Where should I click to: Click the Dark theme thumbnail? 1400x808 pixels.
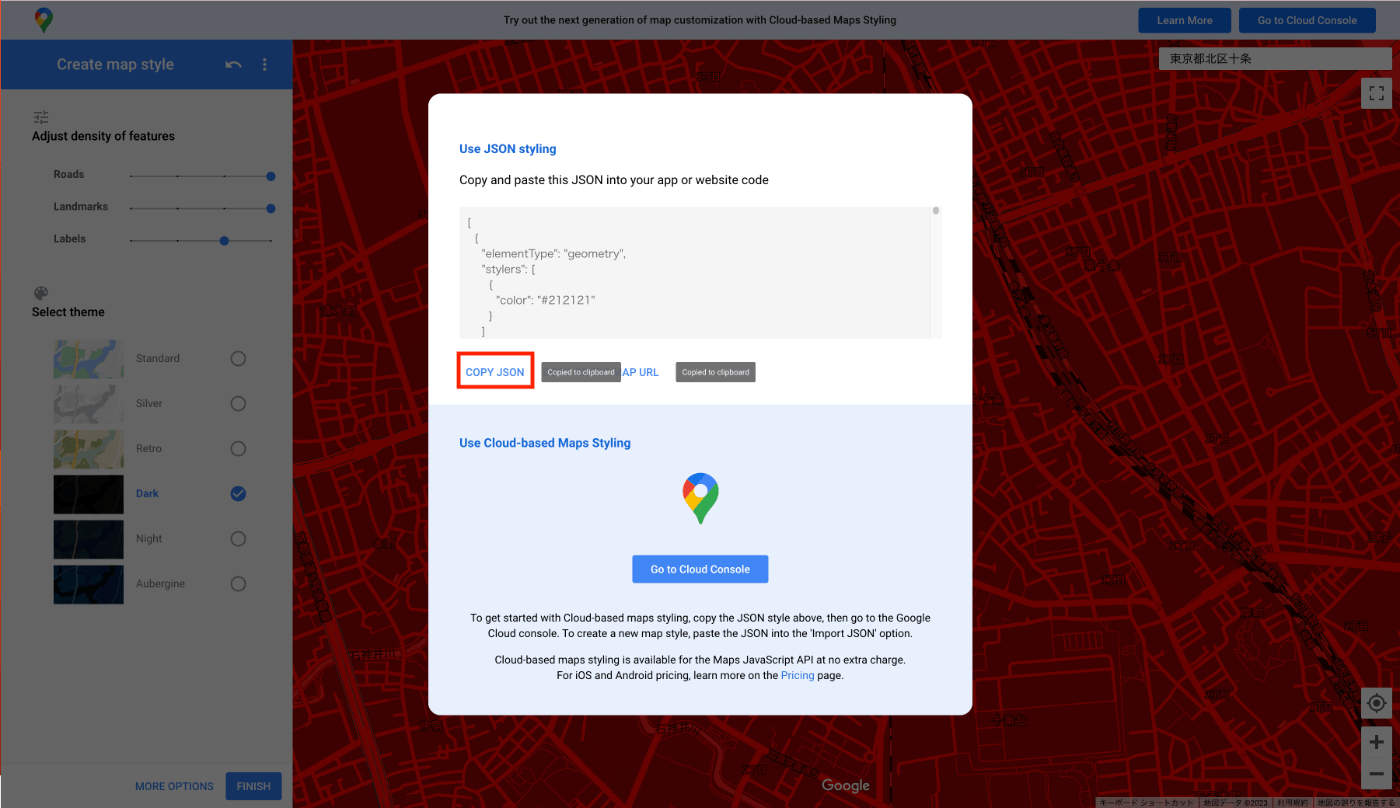(x=89, y=493)
